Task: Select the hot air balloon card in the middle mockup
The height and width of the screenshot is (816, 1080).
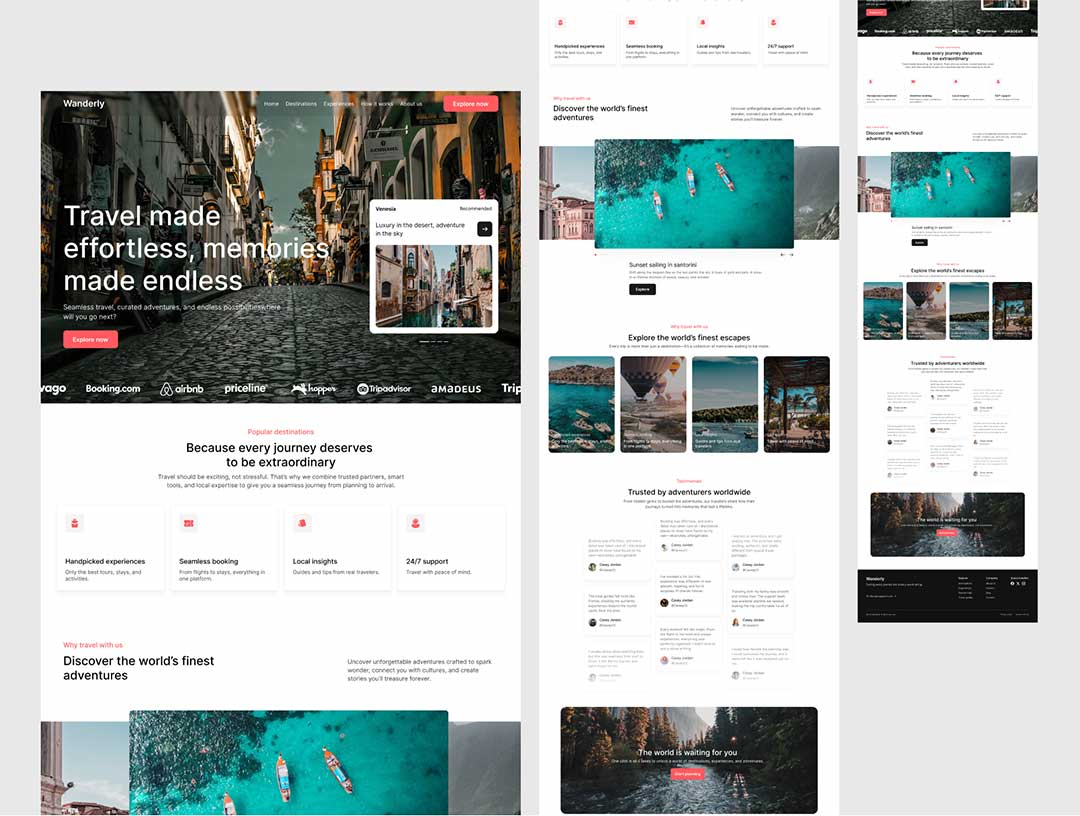Action: click(652, 404)
